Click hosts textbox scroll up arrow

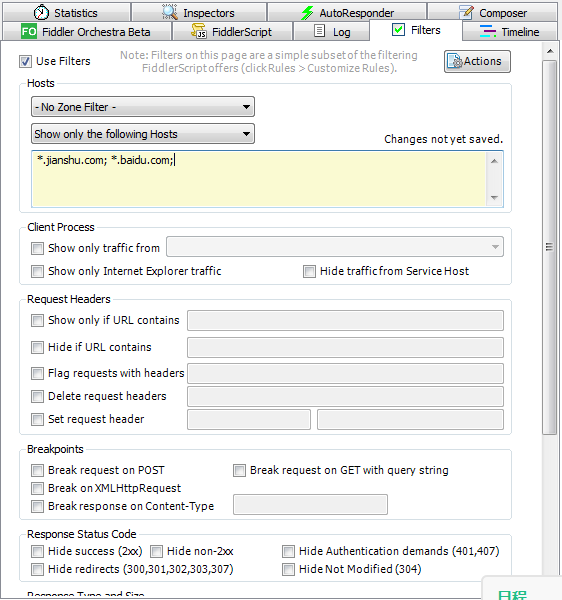point(494,161)
